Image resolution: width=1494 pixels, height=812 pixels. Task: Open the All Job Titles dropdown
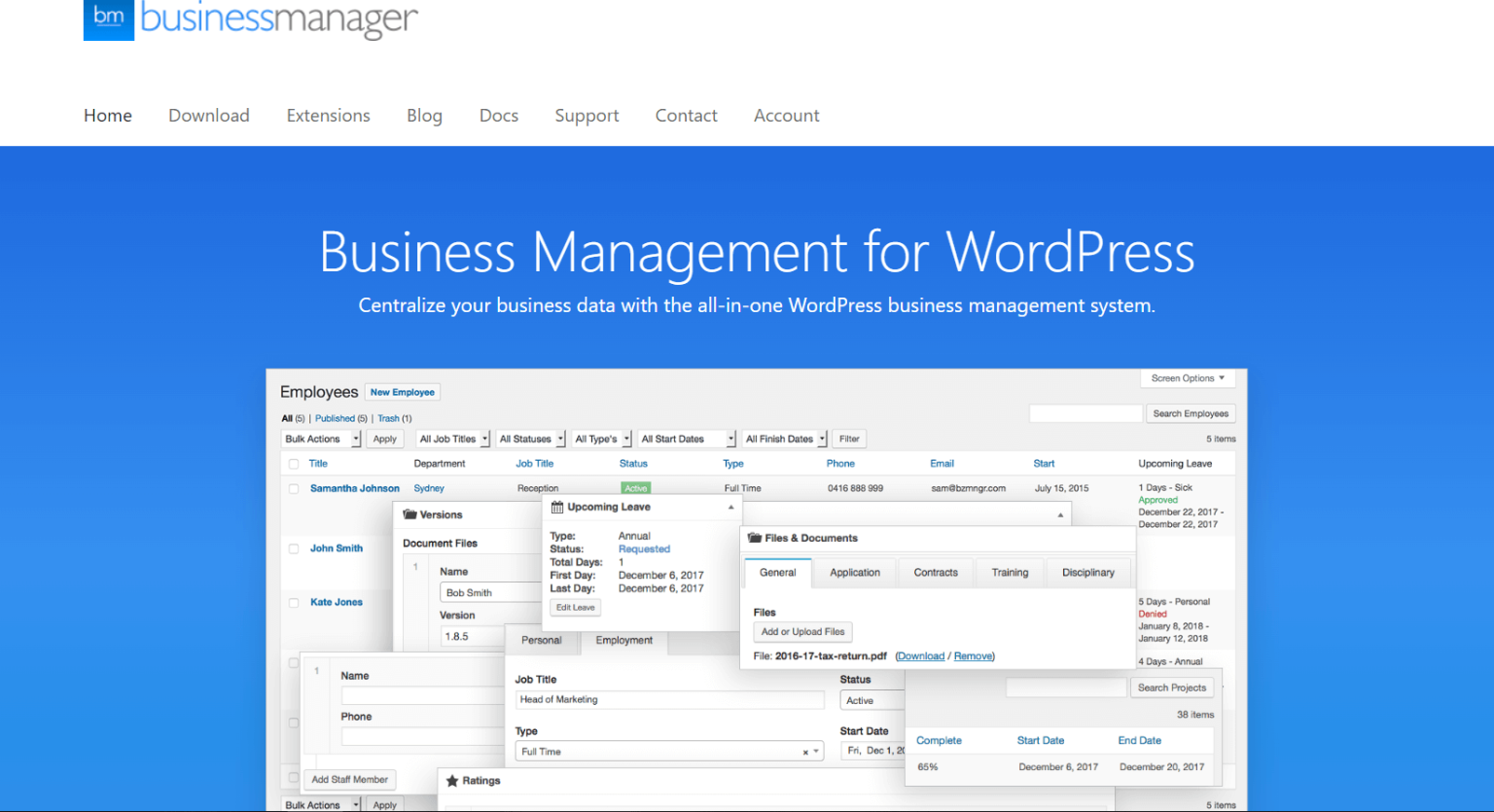pyautogui.click(x=452, y=439)
